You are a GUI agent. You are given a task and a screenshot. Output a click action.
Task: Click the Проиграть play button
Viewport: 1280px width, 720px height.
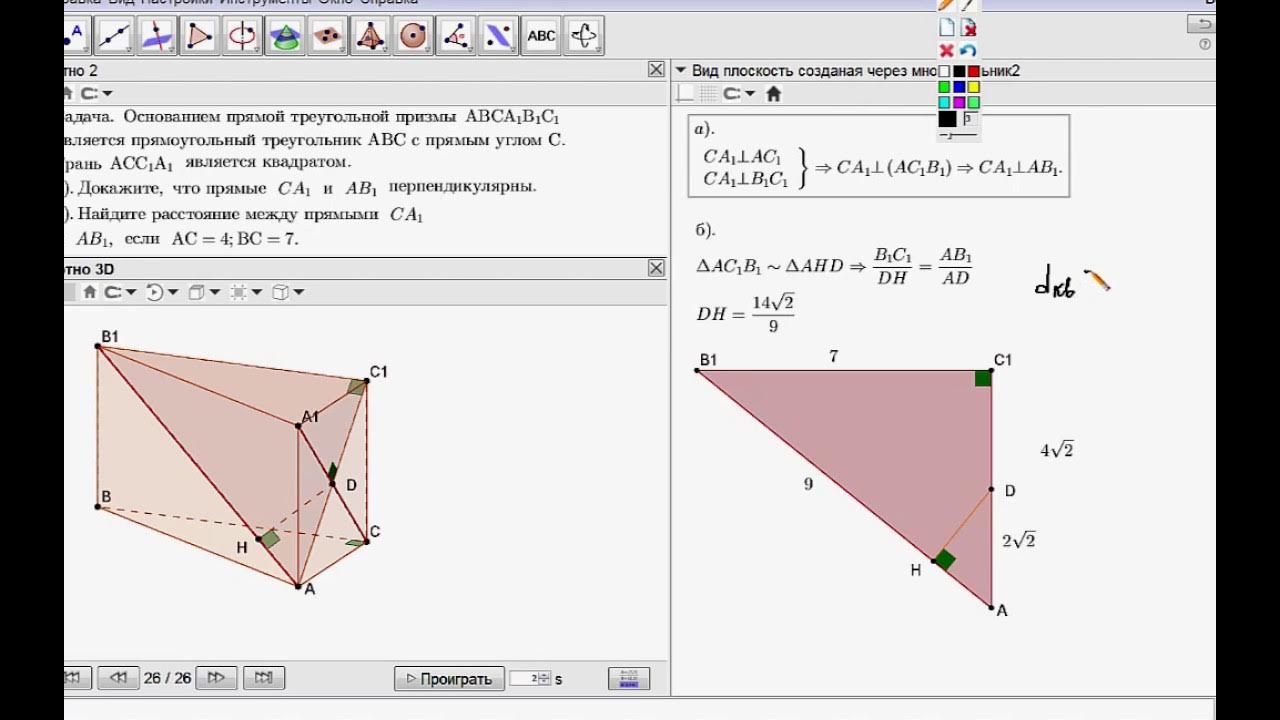click(x=448, y=678)
